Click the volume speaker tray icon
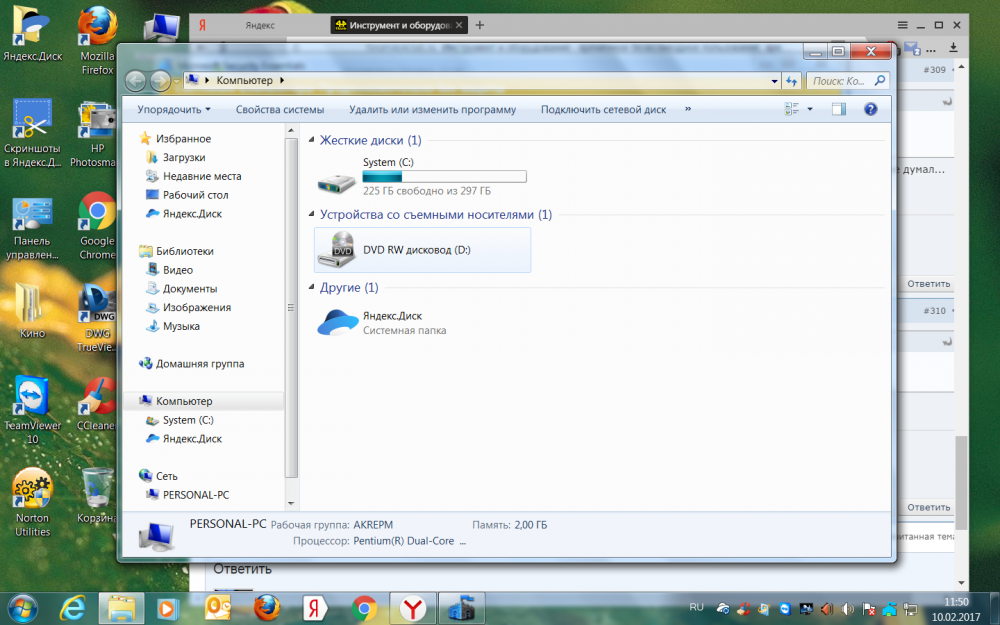Image resolution: width=1000 pixels, height=625 pixels. pos(848,609)
